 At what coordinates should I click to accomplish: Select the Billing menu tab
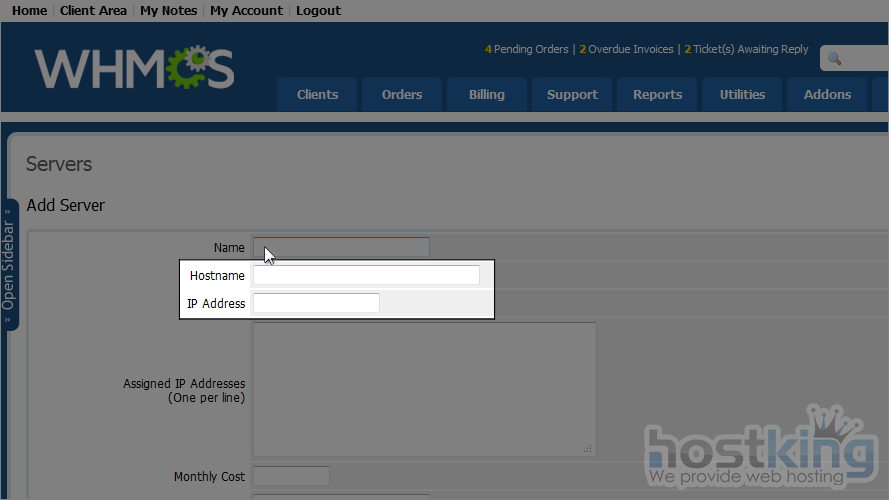487,95
